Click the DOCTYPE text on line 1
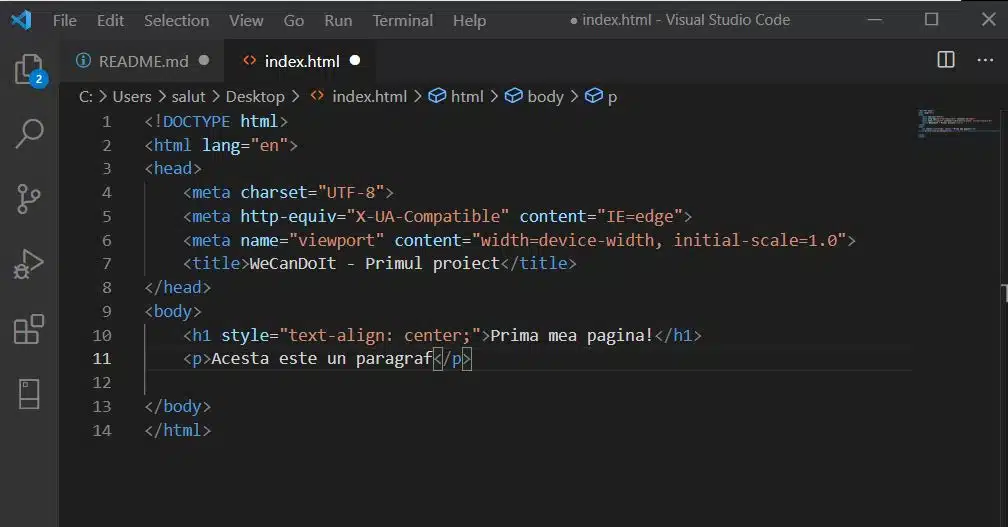Image resolution: width=1008 pixels, height=527 pixels. point(196,121)
